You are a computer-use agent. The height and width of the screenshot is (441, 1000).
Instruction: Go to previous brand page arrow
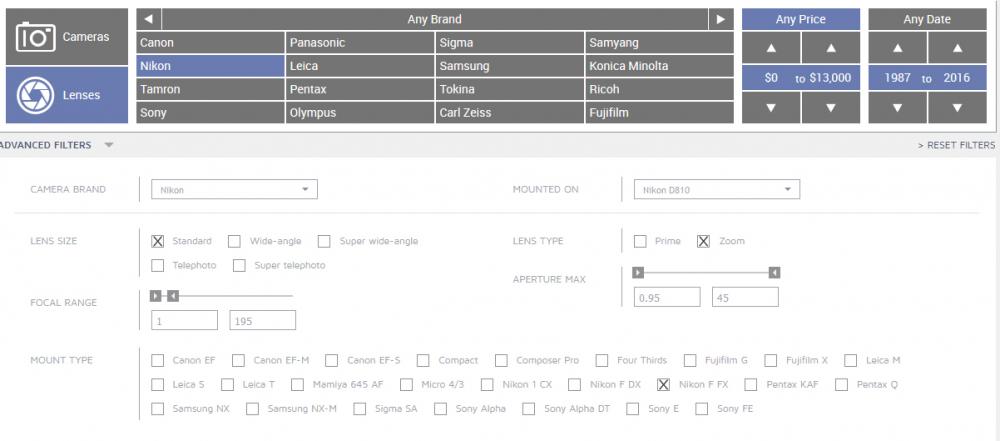(x=149, y=19)
